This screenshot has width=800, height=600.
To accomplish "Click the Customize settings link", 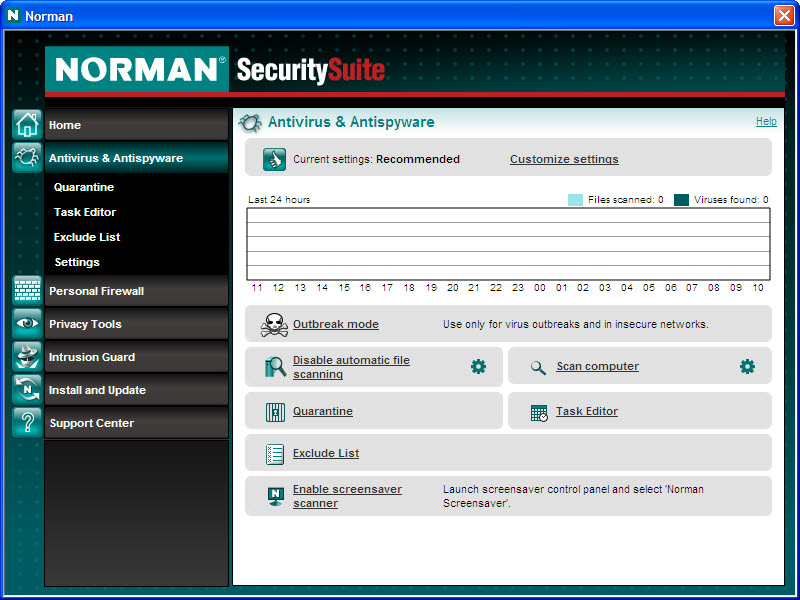I will [x=564, y=159].
